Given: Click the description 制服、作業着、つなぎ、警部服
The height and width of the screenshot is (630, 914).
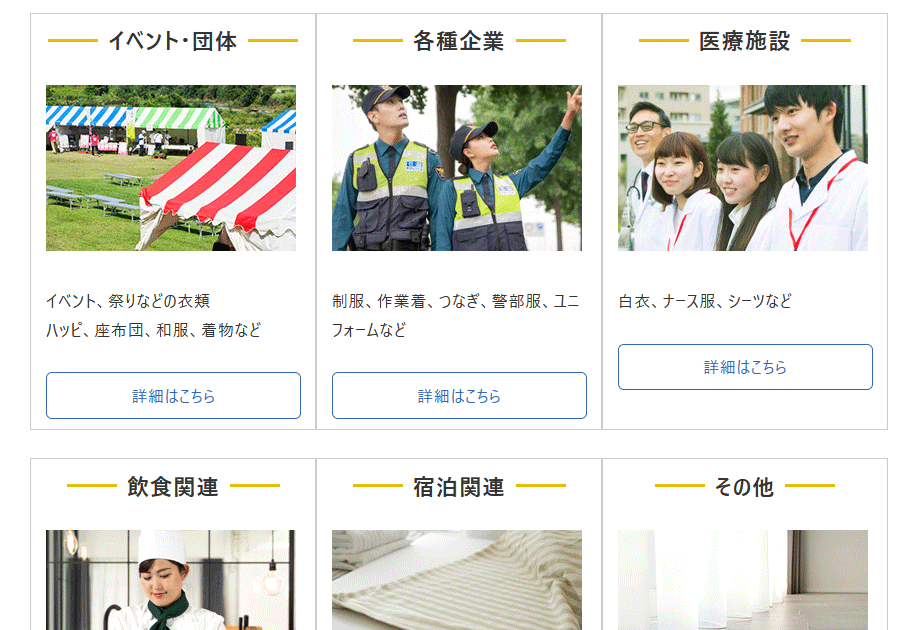Looking at the screenshot, I should pyautogui.click(x=437, y=301).
